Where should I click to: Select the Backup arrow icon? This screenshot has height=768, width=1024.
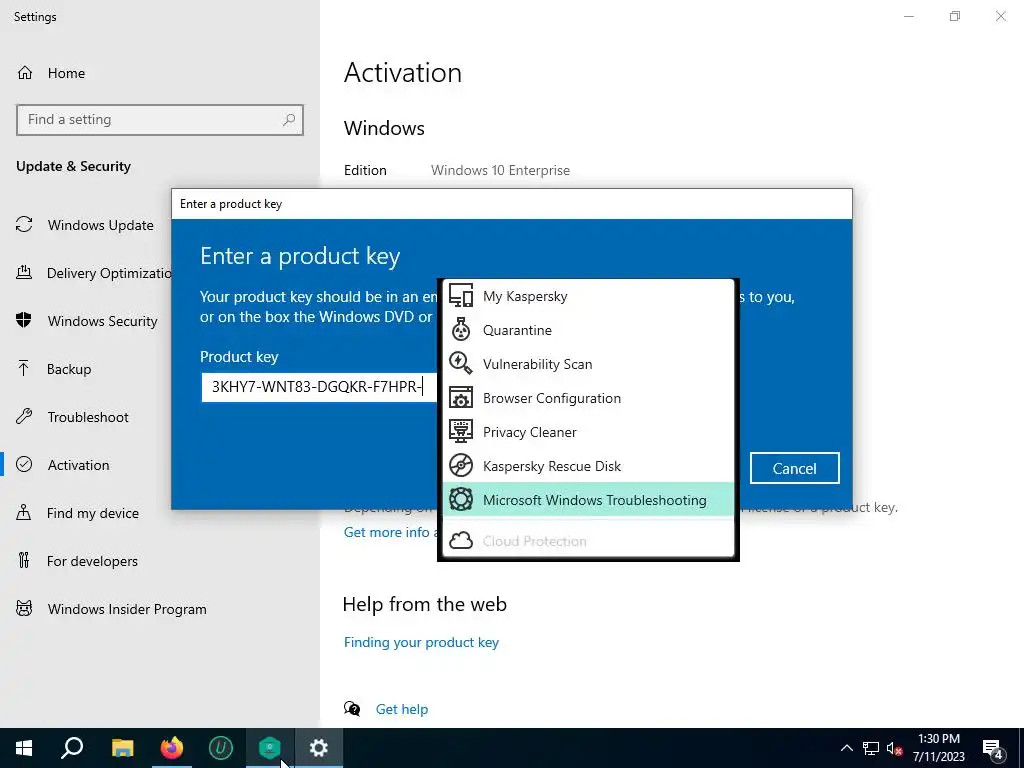click(x=24, y=368)
